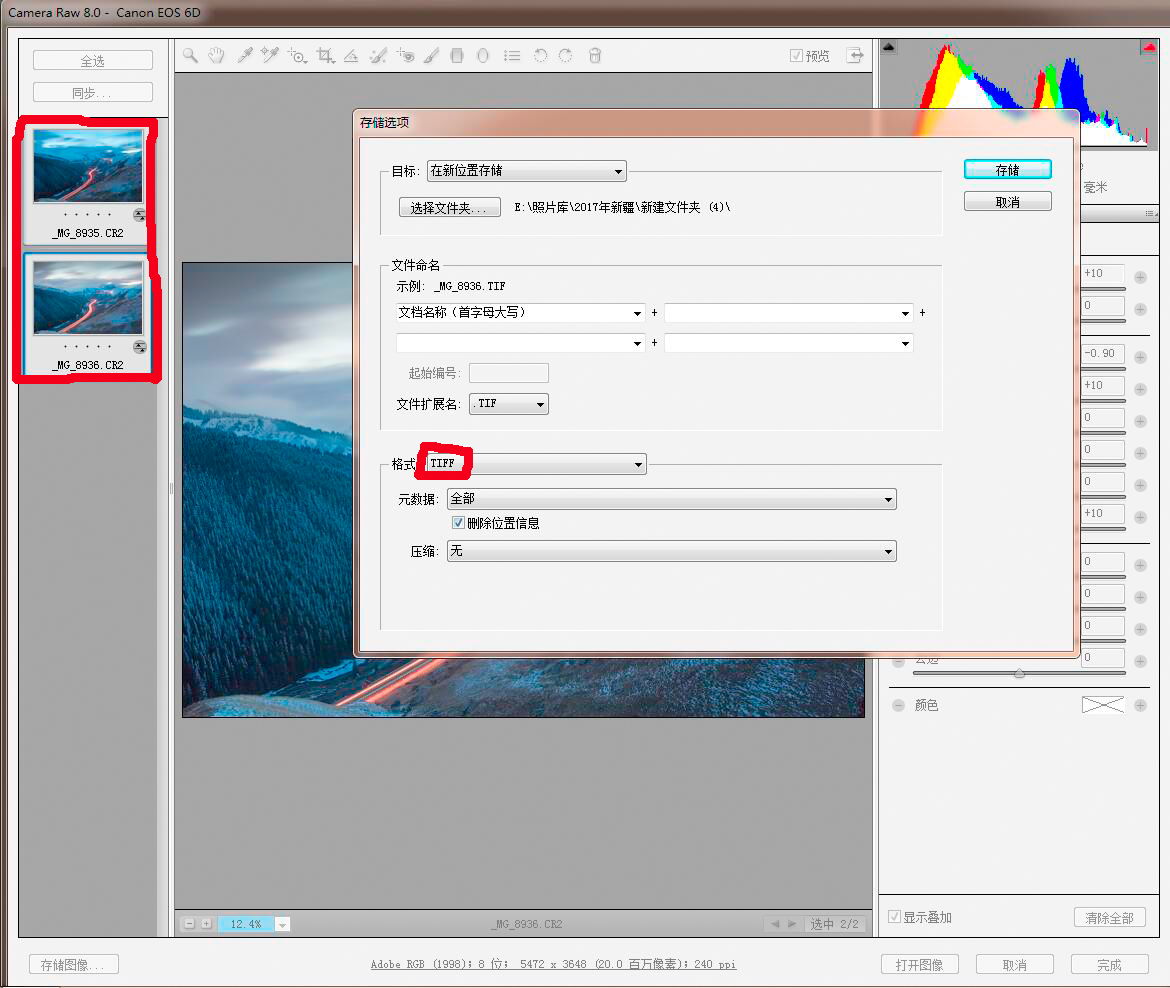Click the 起始编号 number field
The height and width of the screenshot is (988, 1170).
coord(509,372)
